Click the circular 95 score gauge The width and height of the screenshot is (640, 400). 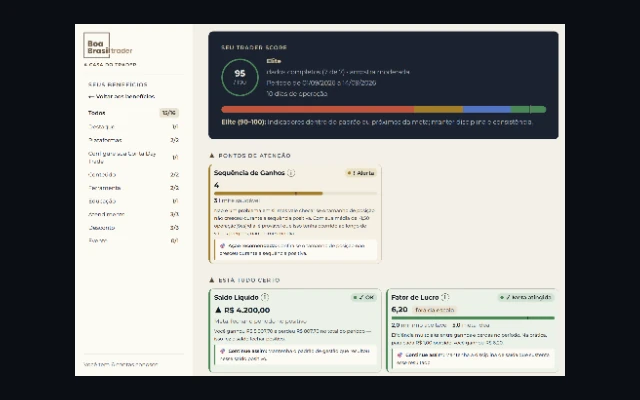click(240, 77)
